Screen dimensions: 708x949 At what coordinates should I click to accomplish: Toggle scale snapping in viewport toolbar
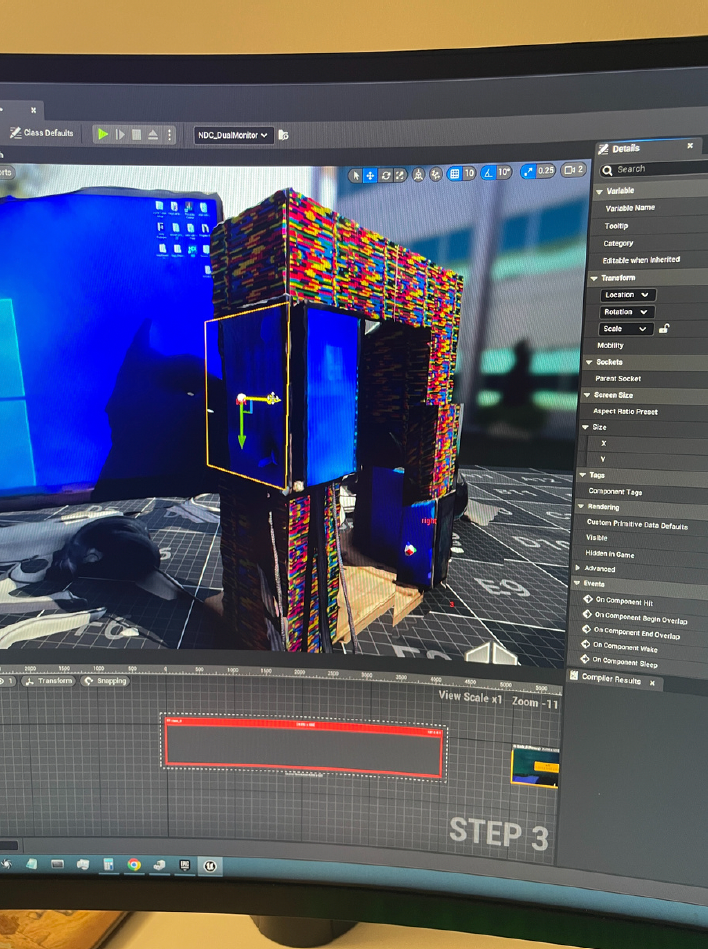coord(528,171)
